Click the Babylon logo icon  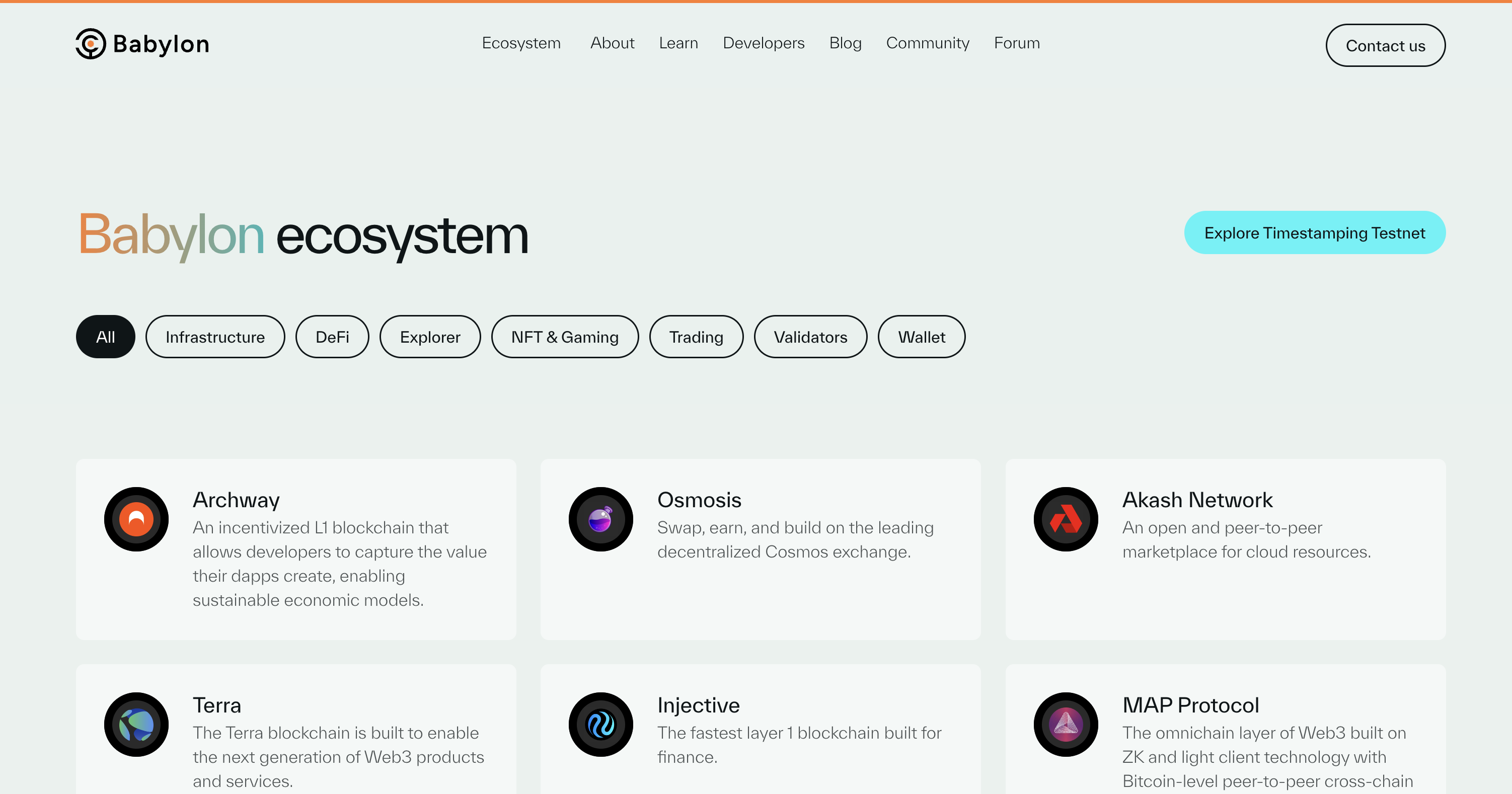[91, 44]
